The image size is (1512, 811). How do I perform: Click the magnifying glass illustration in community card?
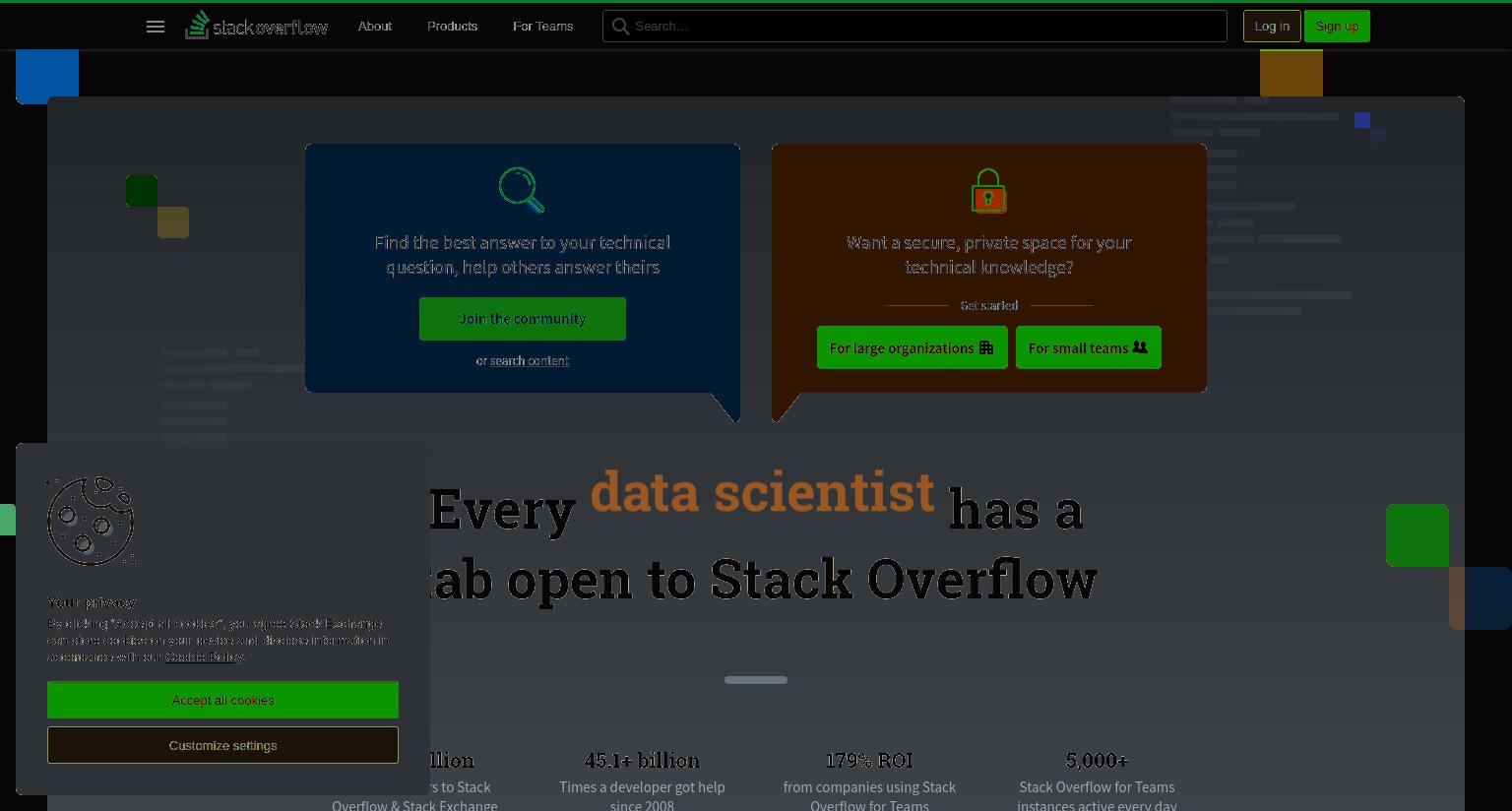click(x=522, y=190)
